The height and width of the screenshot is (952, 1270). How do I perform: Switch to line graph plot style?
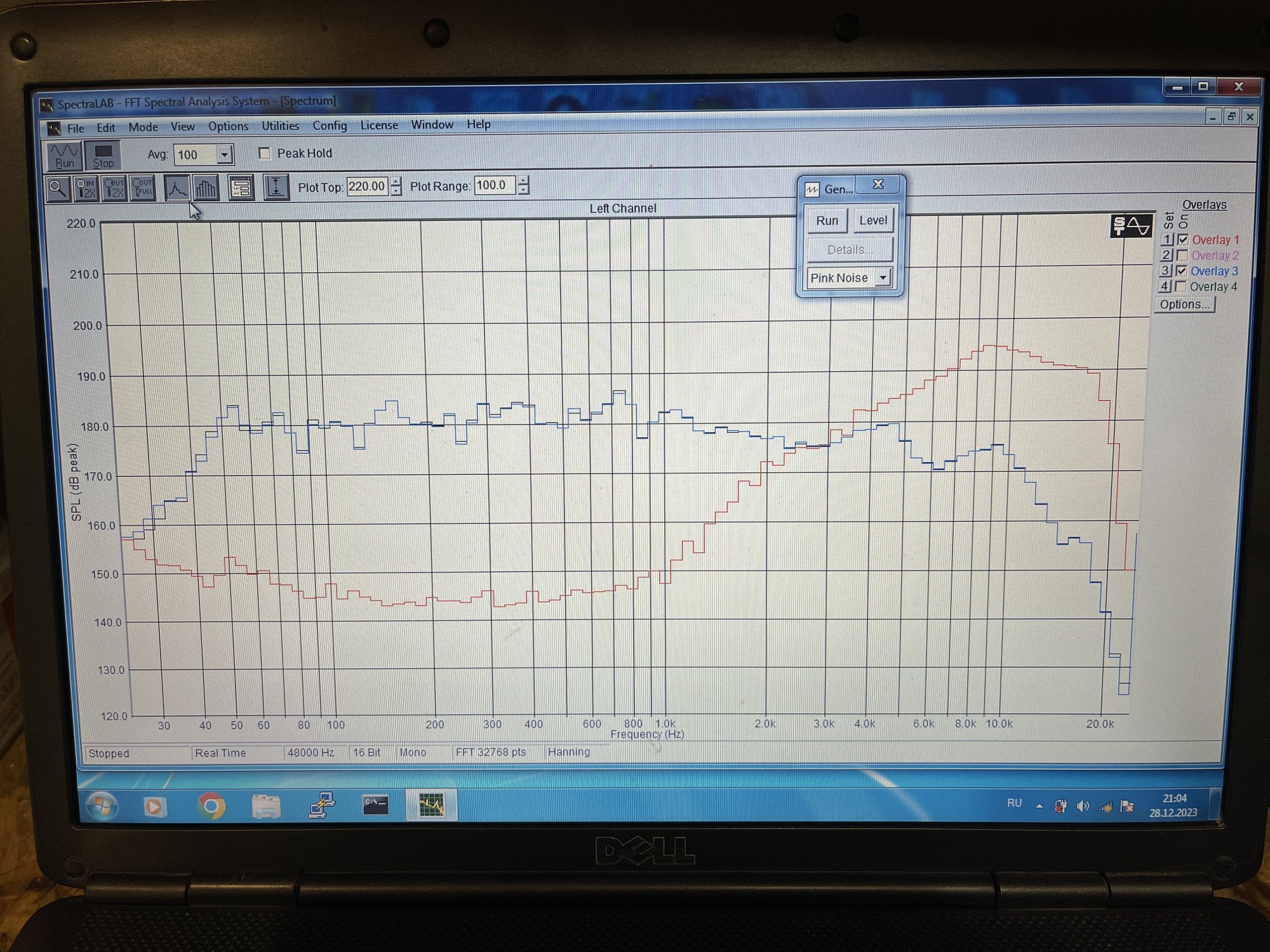[x=177, y=188]
